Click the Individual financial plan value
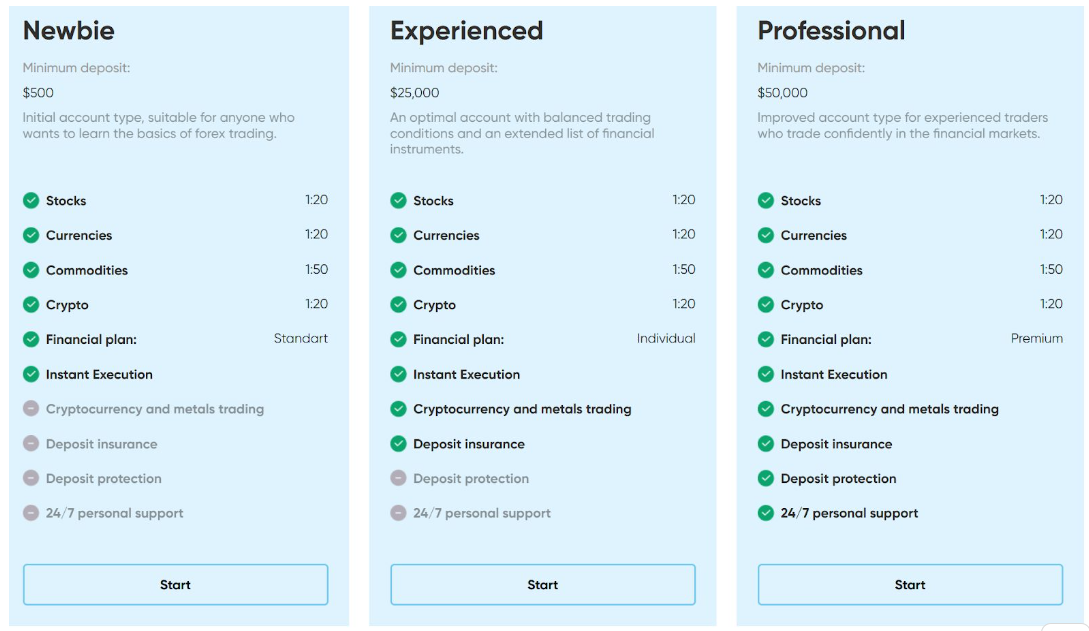The image size is (1089, 631). coord(666,338)
